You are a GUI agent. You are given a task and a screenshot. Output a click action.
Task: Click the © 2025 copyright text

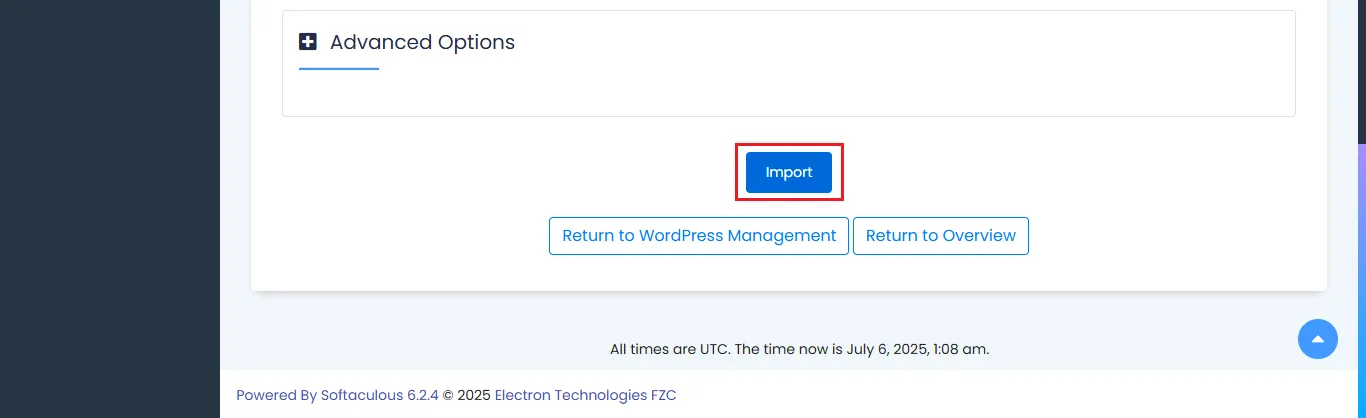467,395
